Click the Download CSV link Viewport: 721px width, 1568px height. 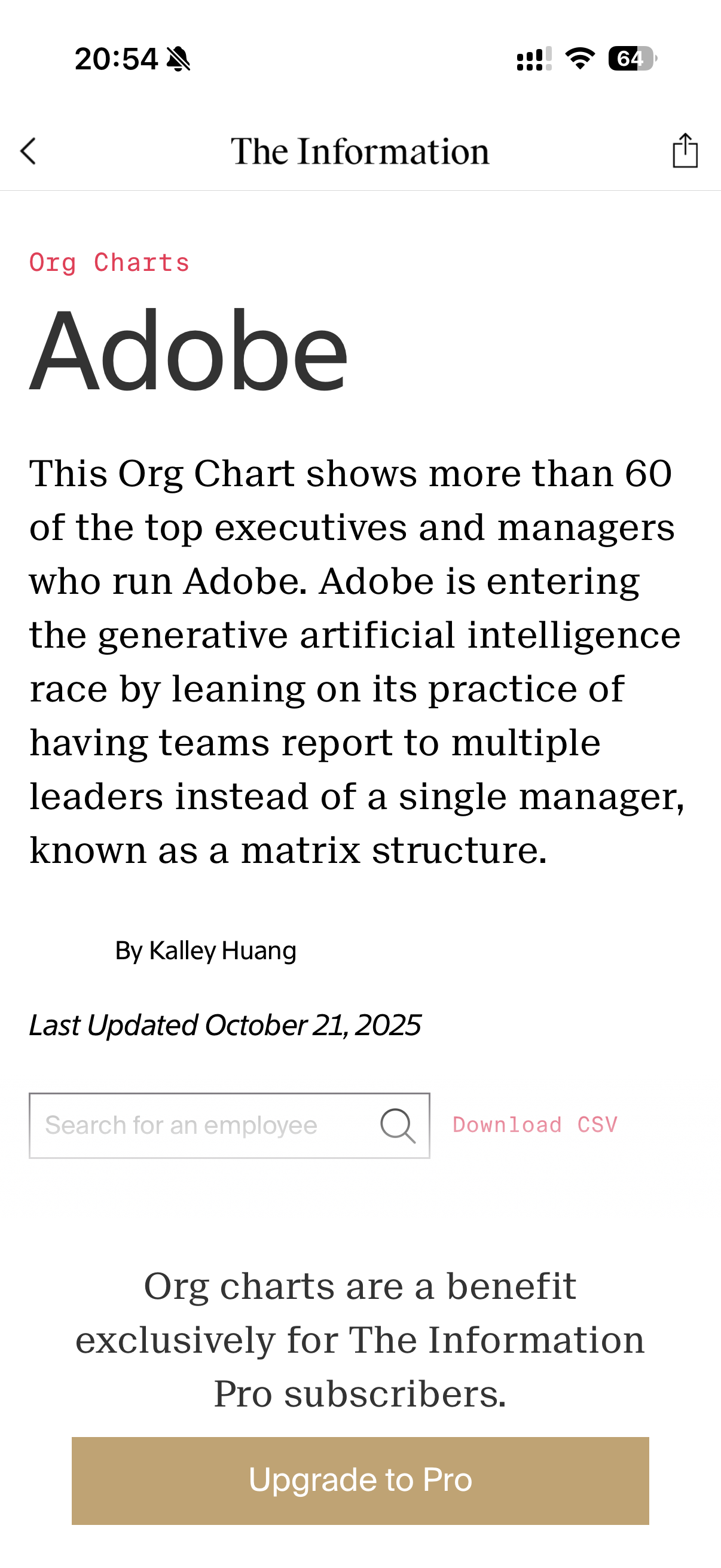(x=535, y=1125)
